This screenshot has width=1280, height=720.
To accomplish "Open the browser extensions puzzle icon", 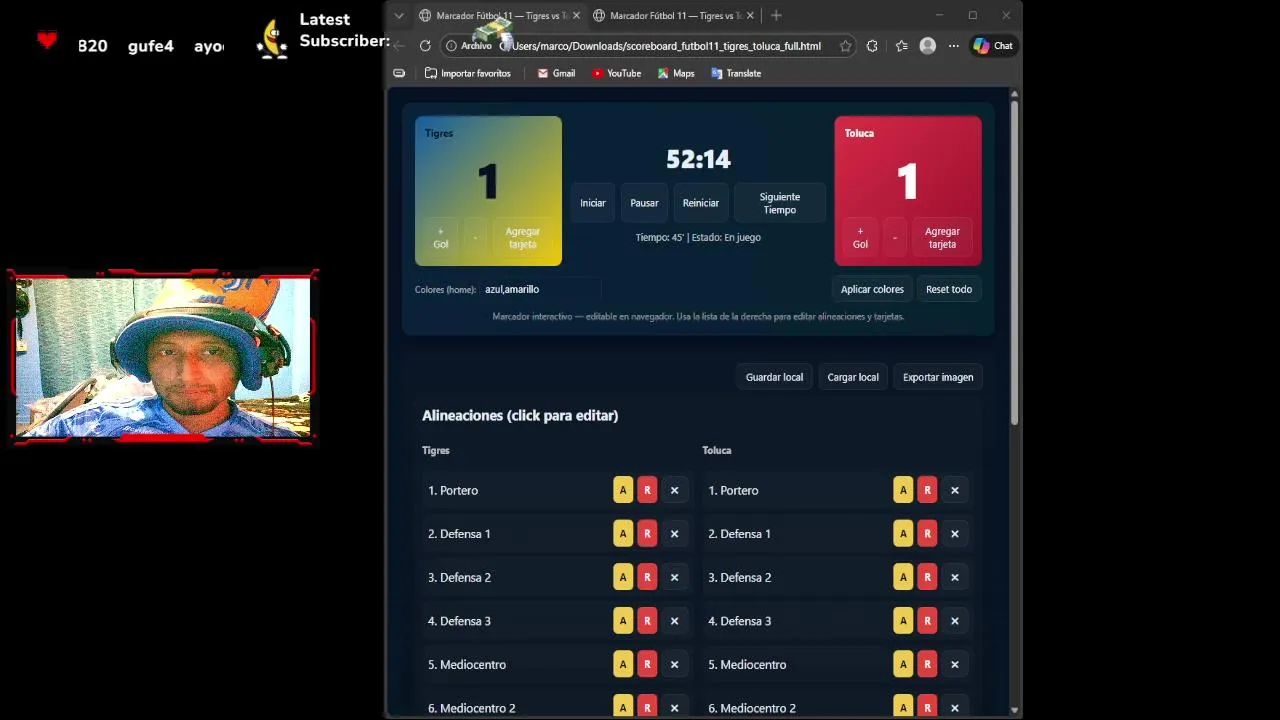I will pyautogui.click(x=872, y=46).
